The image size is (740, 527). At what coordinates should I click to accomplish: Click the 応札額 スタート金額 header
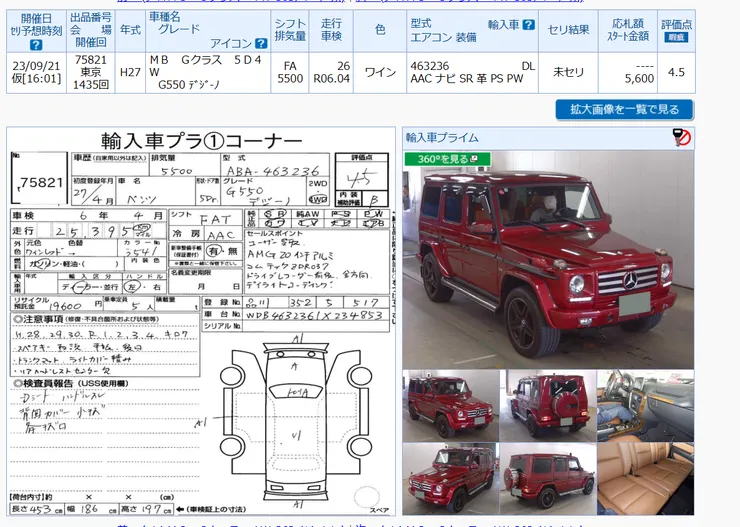[628, 31]
